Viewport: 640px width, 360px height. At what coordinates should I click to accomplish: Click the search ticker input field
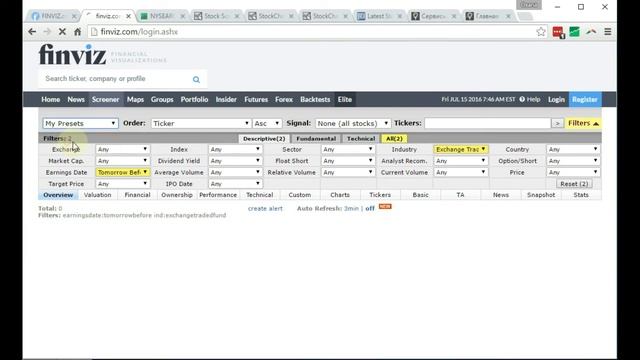116,79
